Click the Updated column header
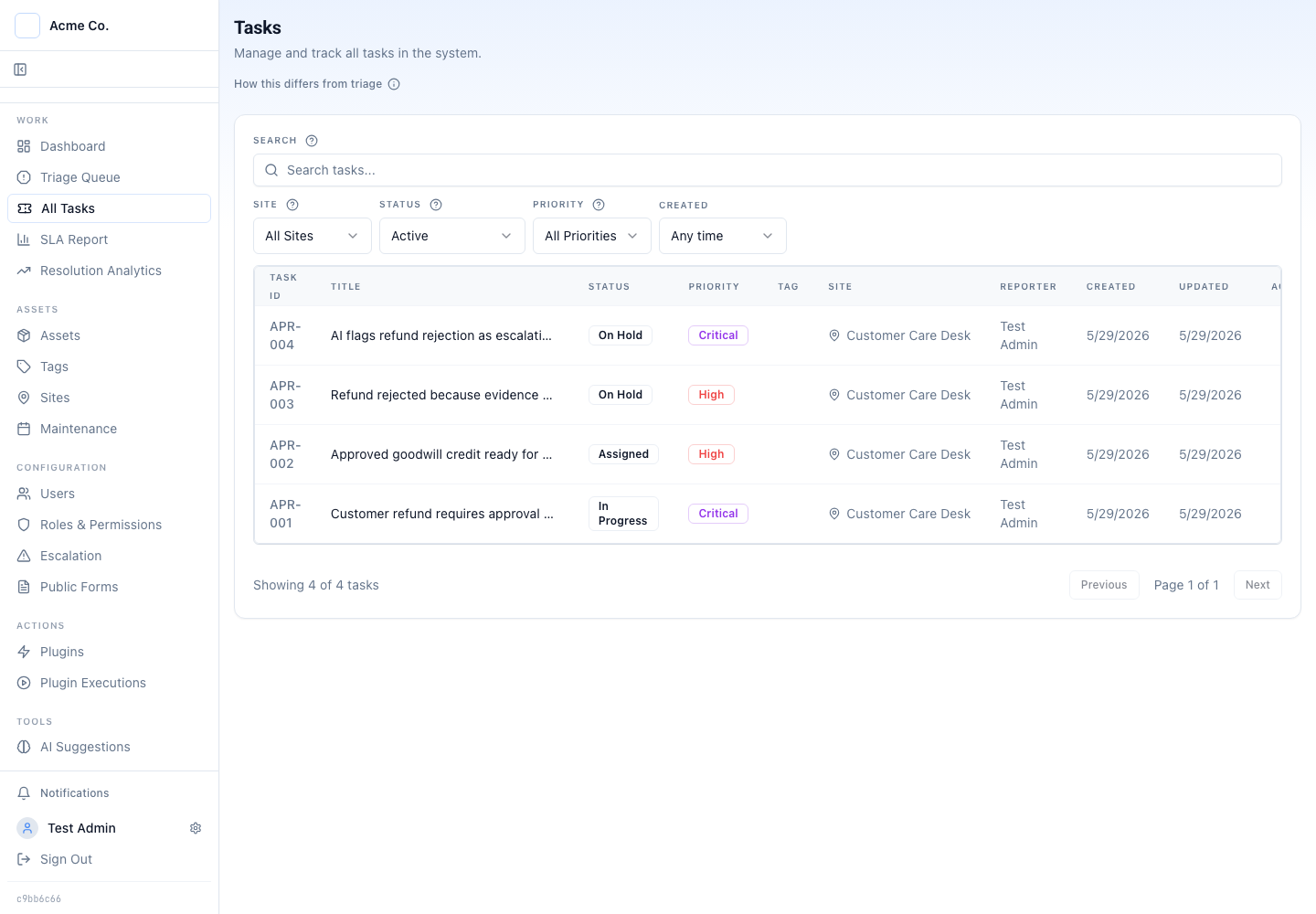This screenshot has height=914, width=1316. point(1204,287)
